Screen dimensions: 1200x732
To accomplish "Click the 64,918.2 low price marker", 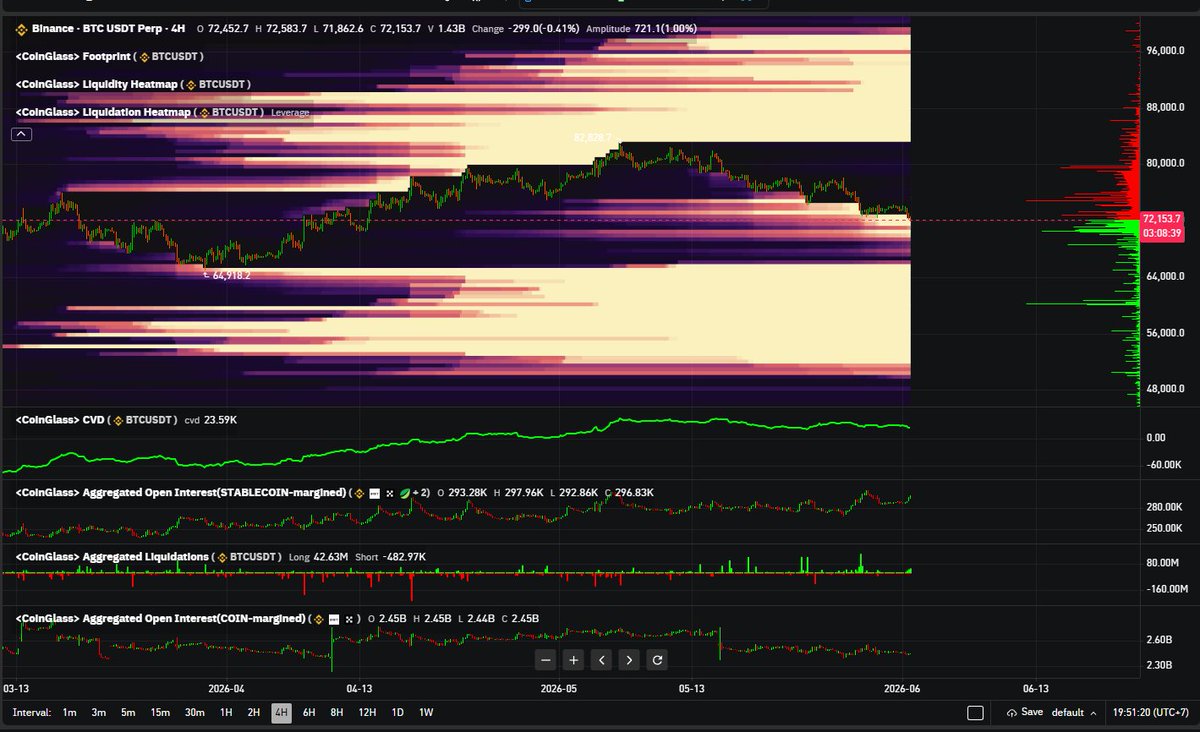I will point(231,275).
